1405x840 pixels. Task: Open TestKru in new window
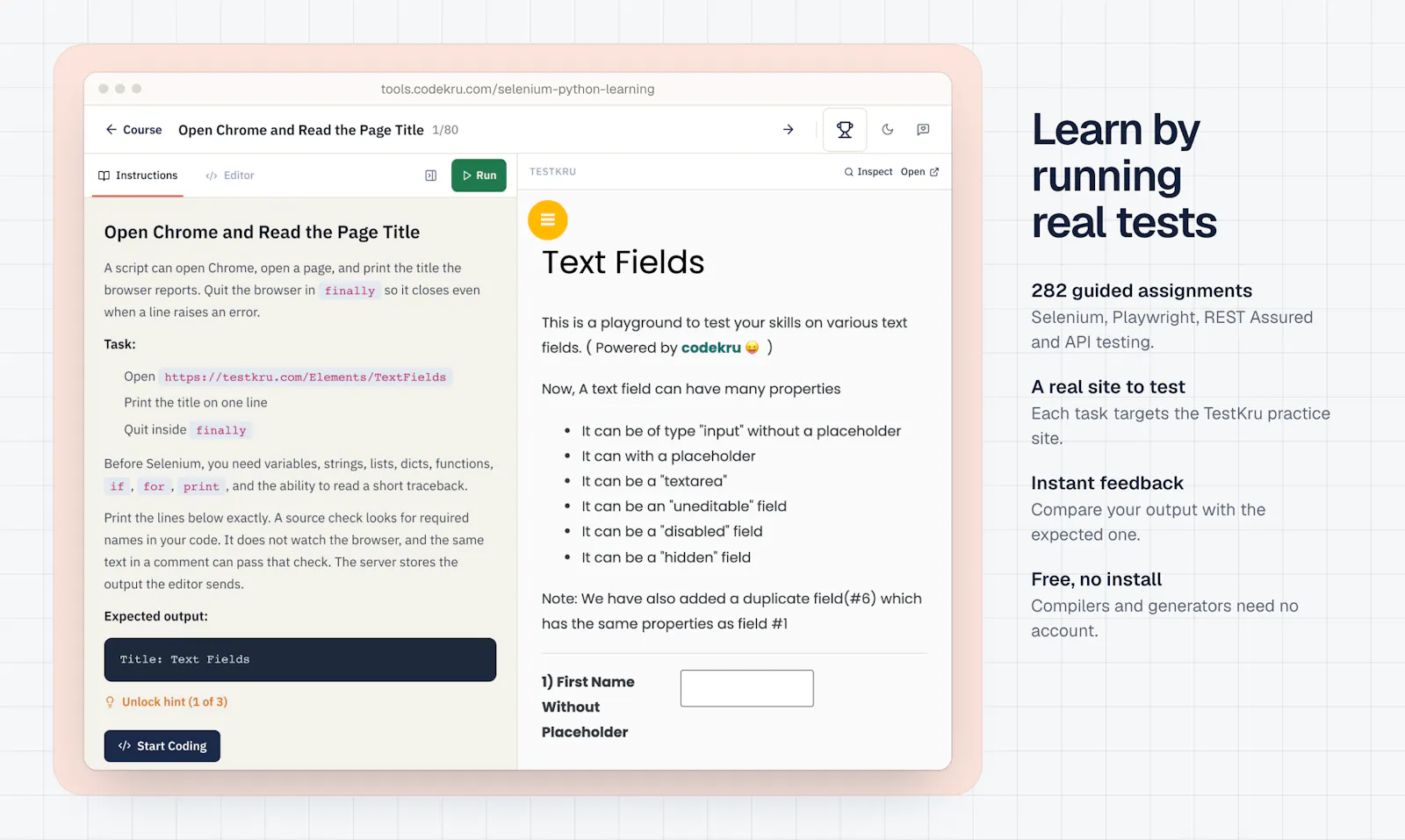919,172
